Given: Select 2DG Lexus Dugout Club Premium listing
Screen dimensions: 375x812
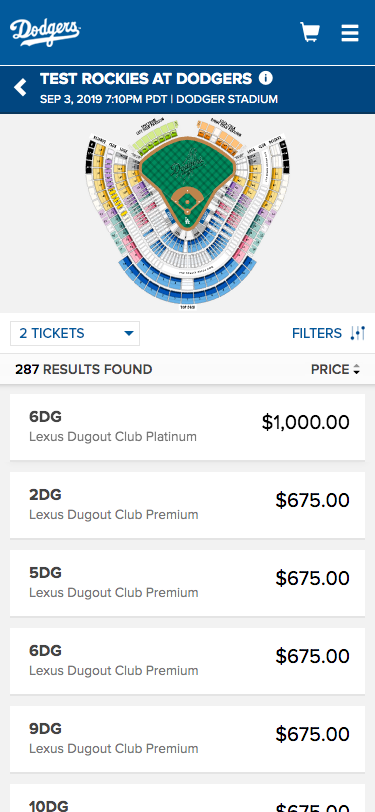Looking at the screenshot, I should 188,505.
